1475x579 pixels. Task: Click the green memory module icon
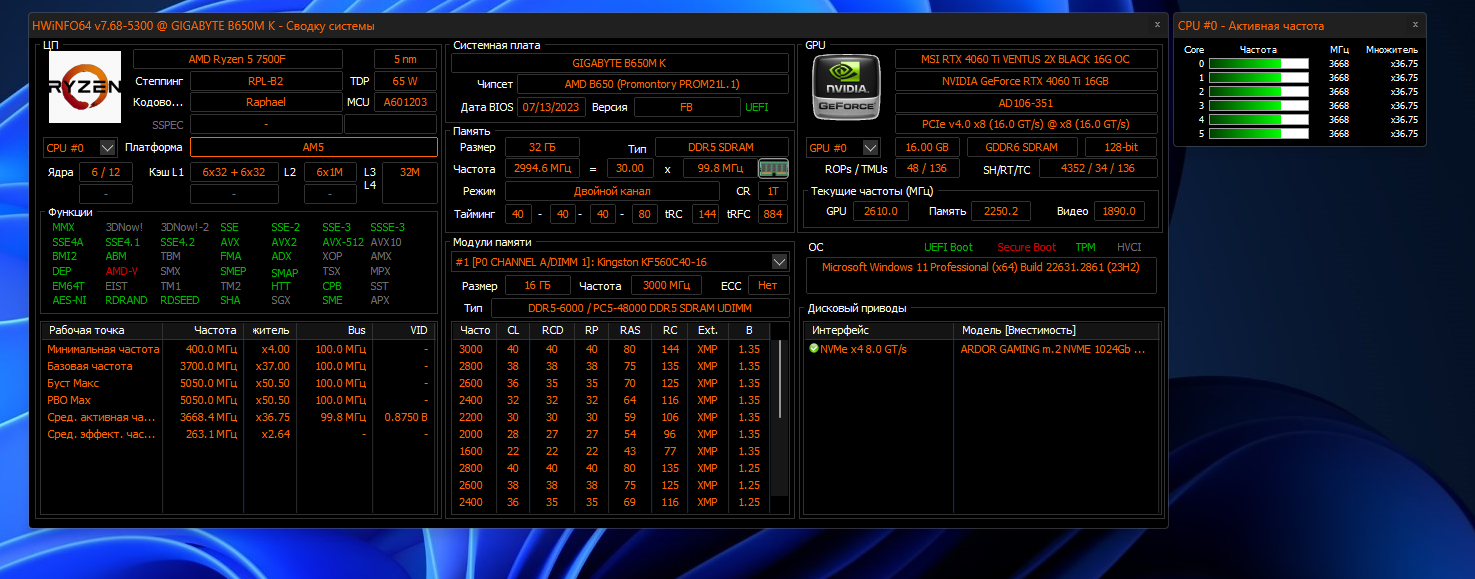pos(773,168)
